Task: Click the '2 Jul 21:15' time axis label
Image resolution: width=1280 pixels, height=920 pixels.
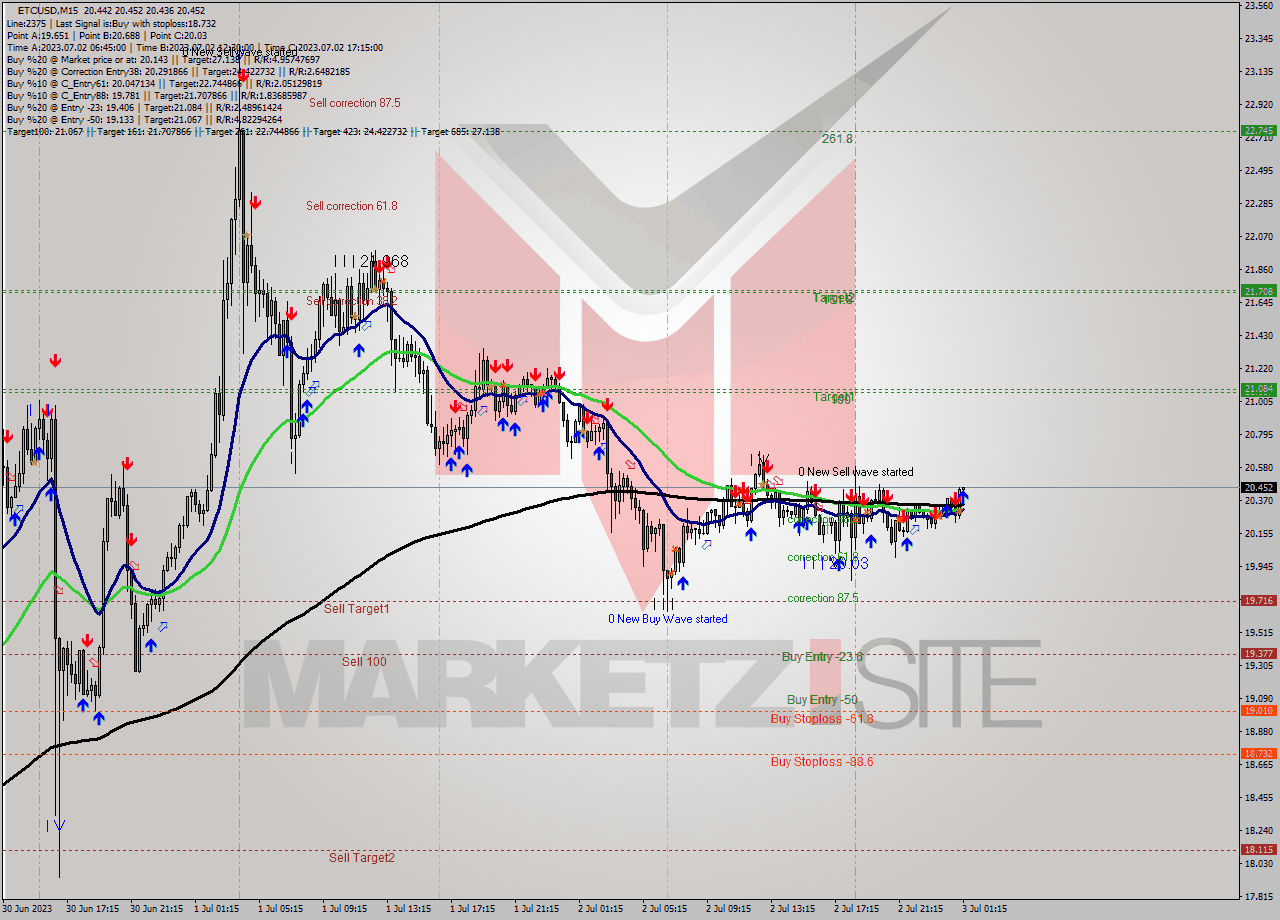Action: point(920,909)
